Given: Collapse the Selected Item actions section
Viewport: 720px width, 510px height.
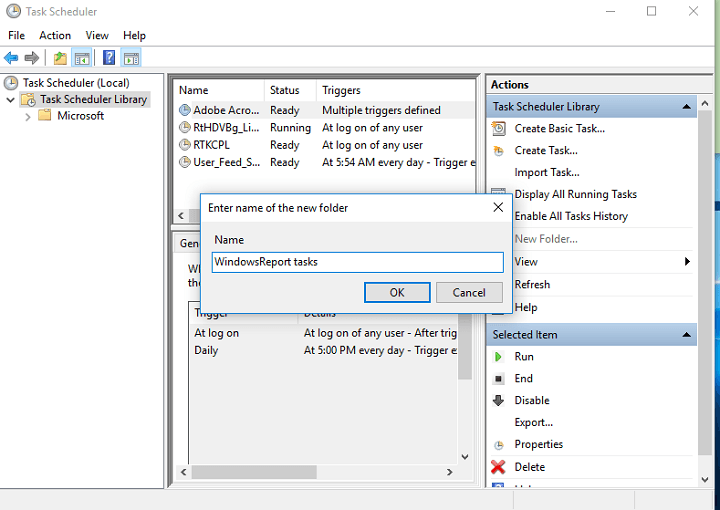Looking at the screenshot, I should [687, 335].
